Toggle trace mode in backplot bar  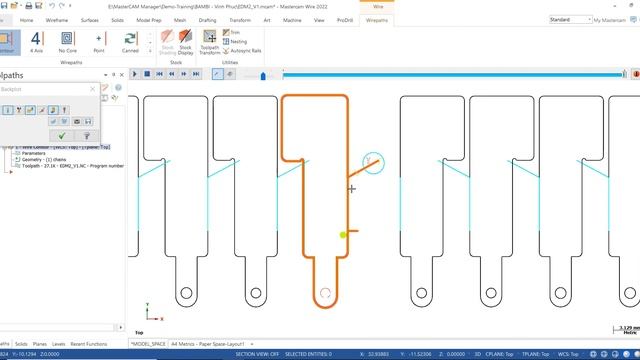[218, 74]
